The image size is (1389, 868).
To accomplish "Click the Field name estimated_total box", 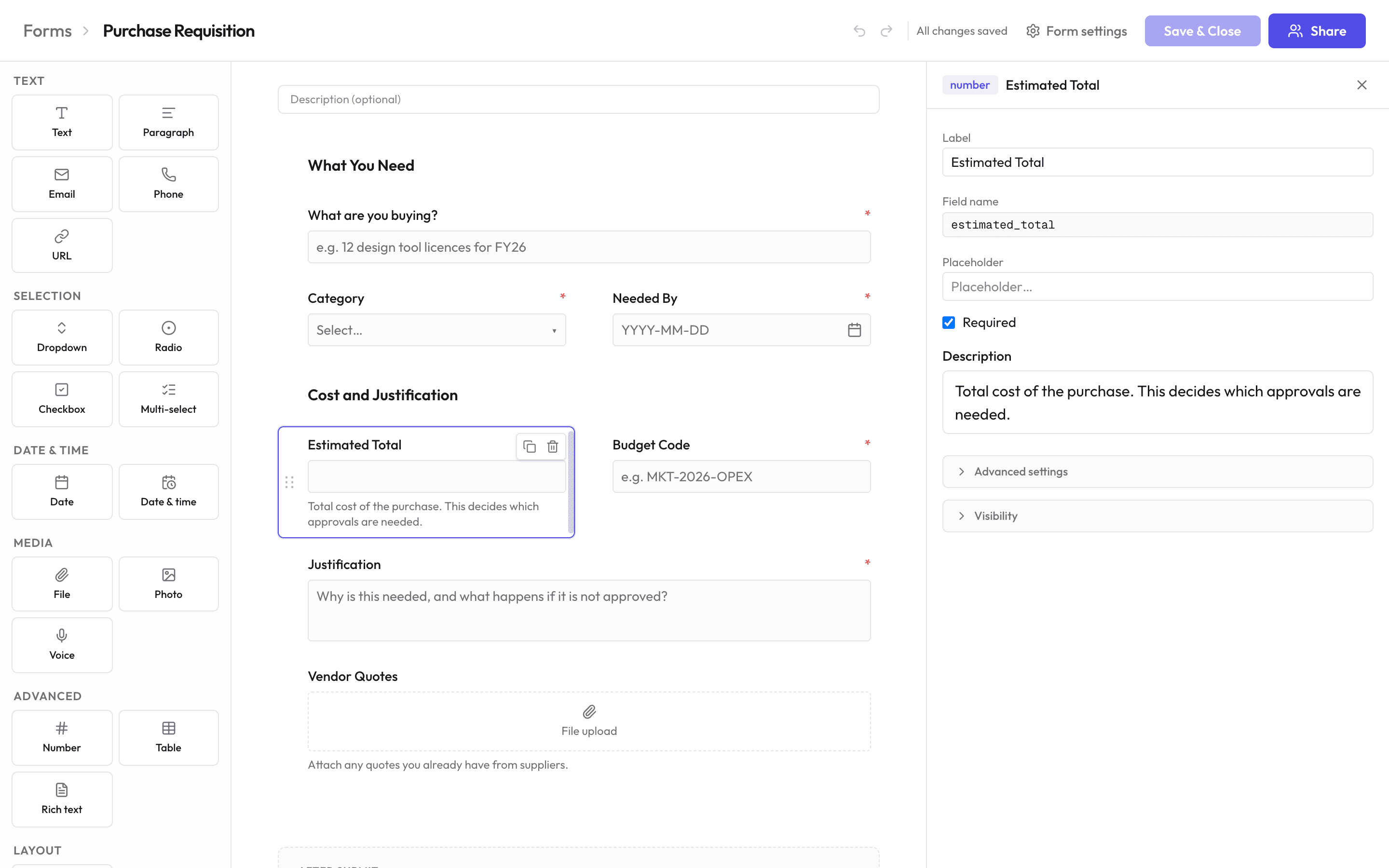I will pyautogui.click(x=1157, y=225).
